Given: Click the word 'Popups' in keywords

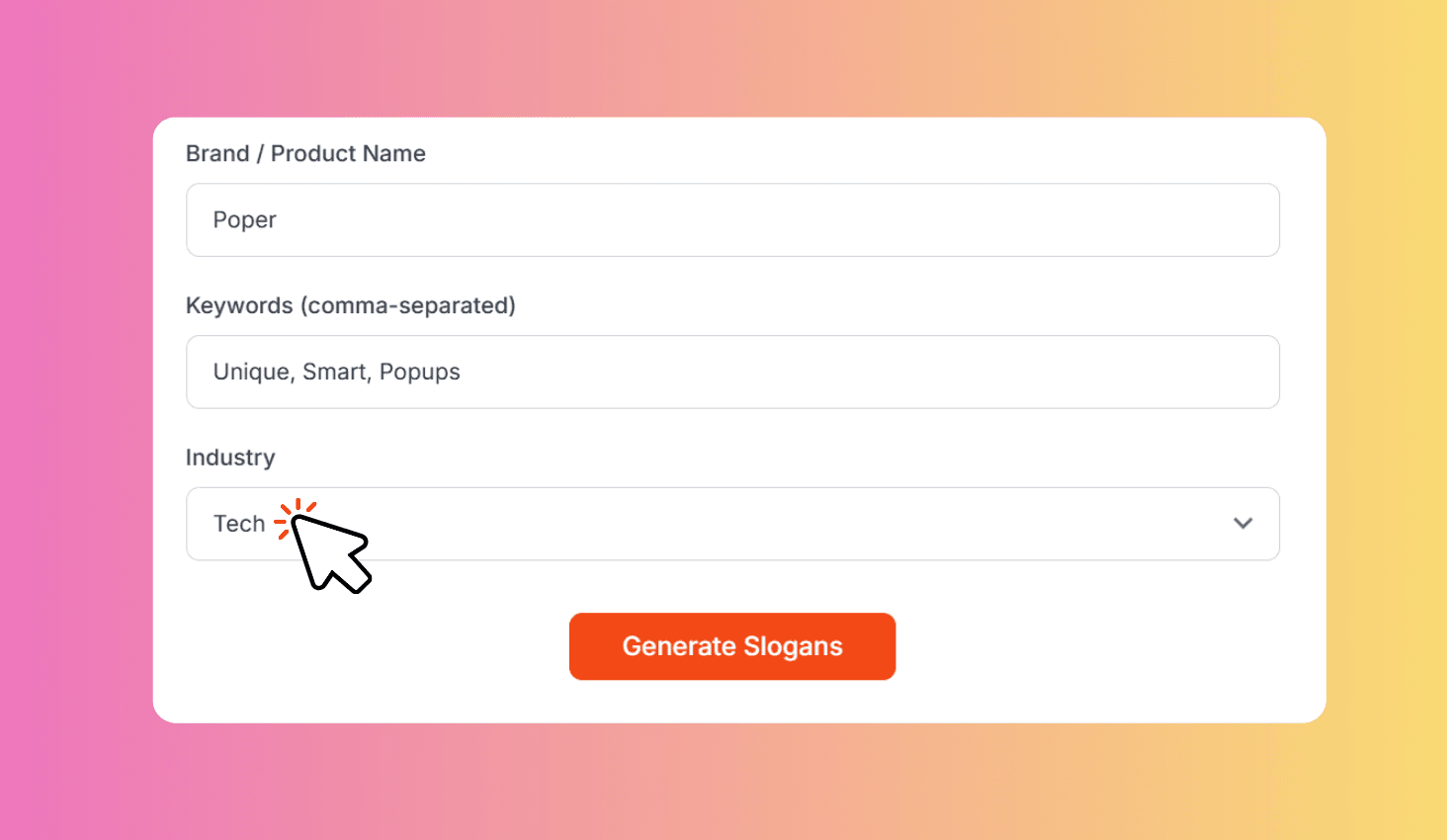Looking at the screenshot, I should click(420, 372).
